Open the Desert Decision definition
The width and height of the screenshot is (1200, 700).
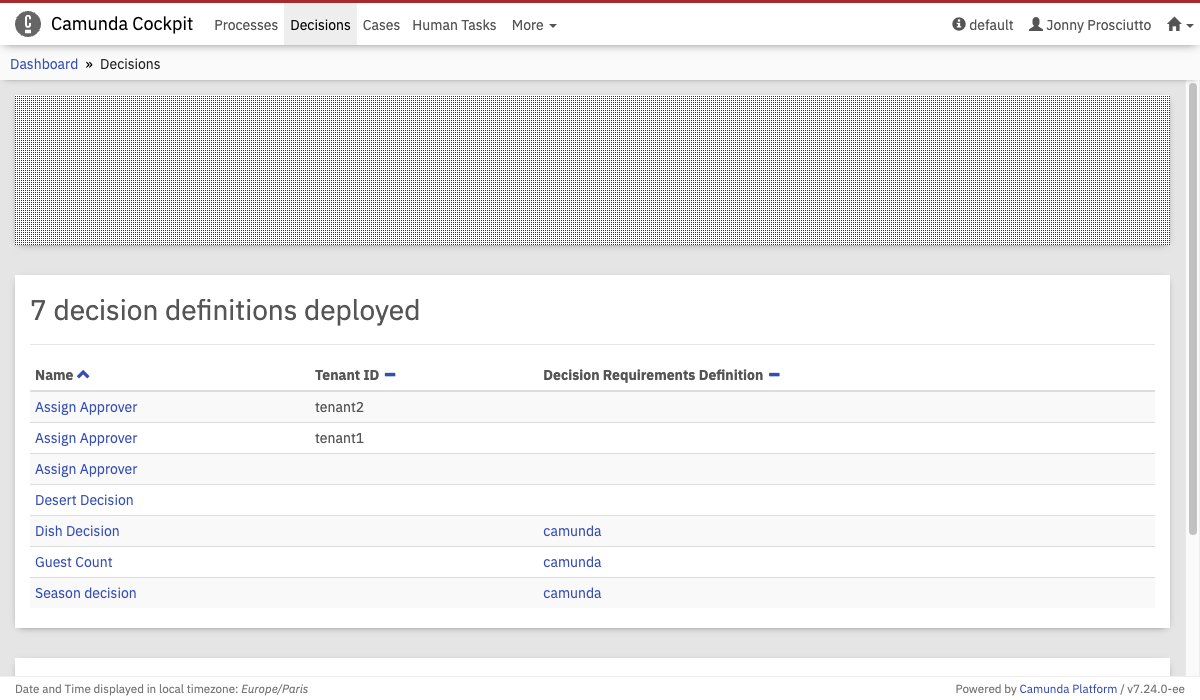point(84,500)
